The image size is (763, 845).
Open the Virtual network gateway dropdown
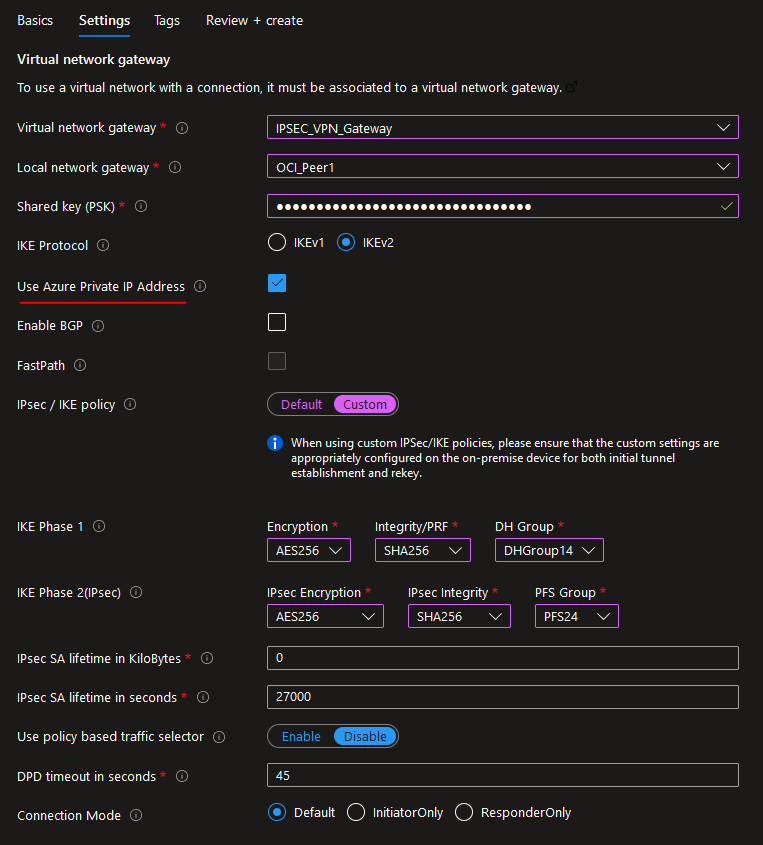502,128
